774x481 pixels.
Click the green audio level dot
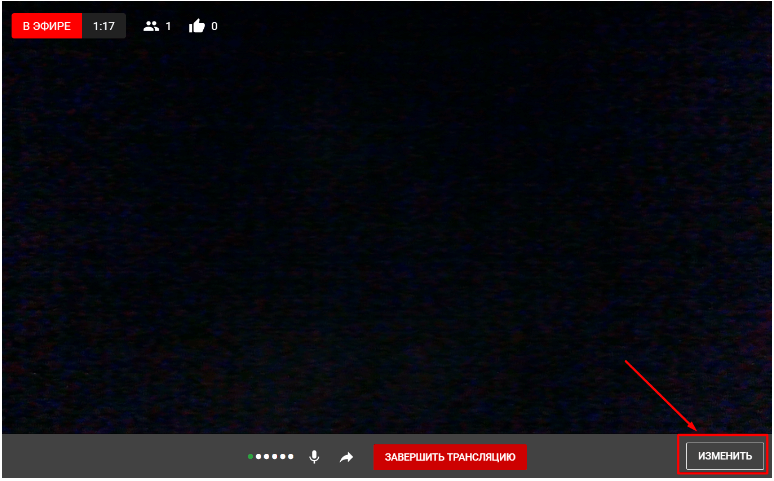click(250, 457)
